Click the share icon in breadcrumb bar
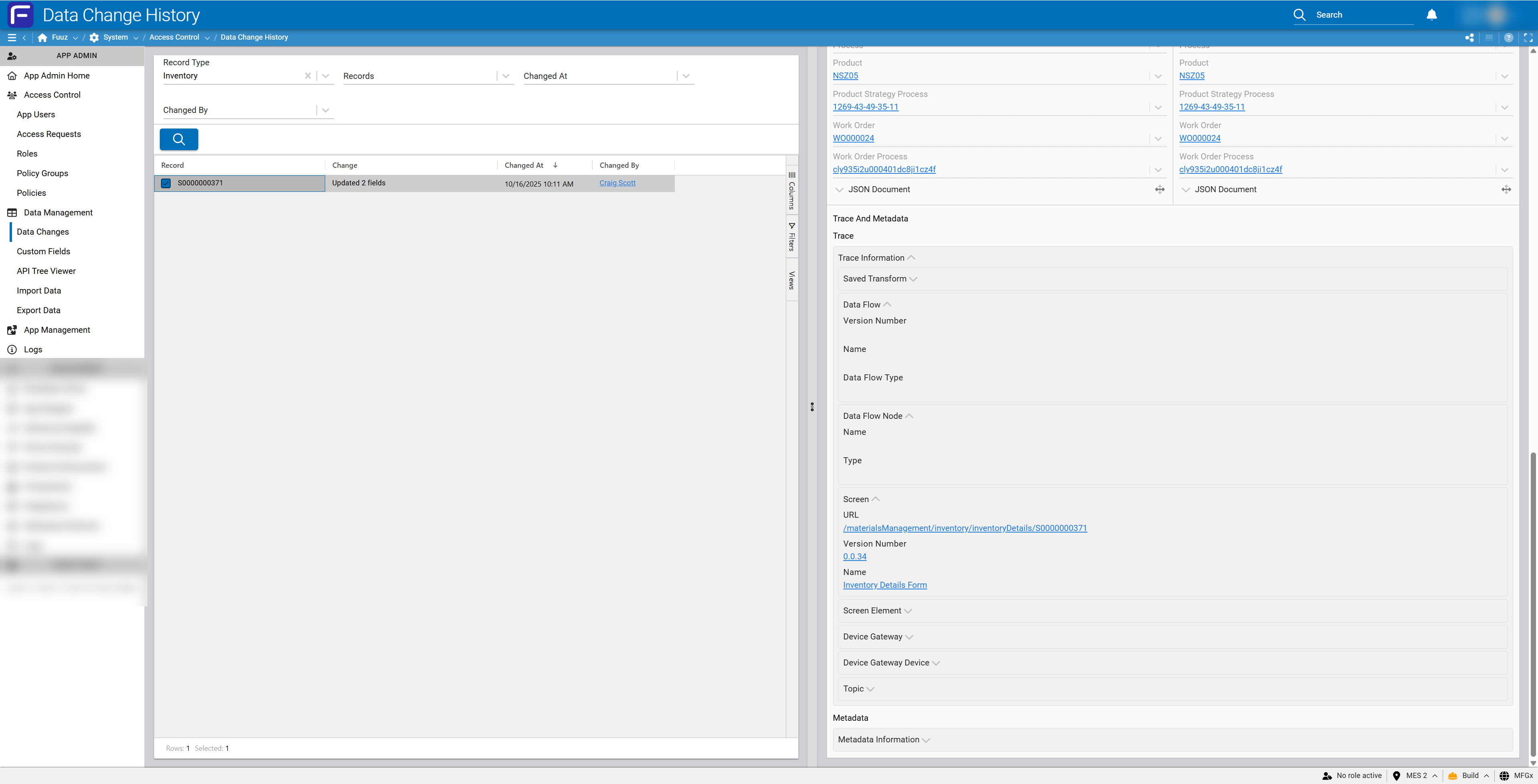This screenshot has width=1538, height=784. (1470, 38)
